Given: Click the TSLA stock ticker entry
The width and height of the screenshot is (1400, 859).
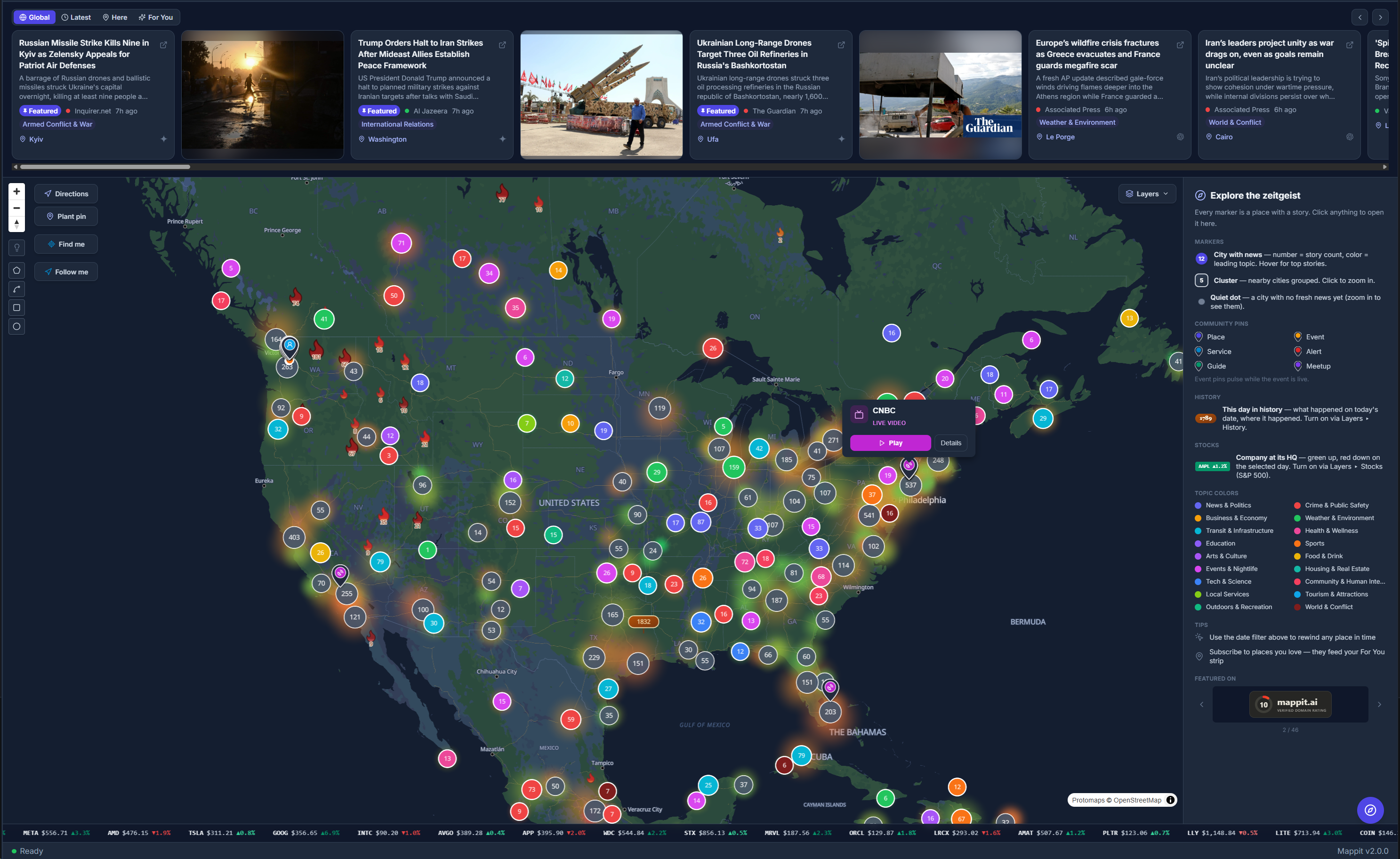Looking at the screenshot, I should 222,833.
